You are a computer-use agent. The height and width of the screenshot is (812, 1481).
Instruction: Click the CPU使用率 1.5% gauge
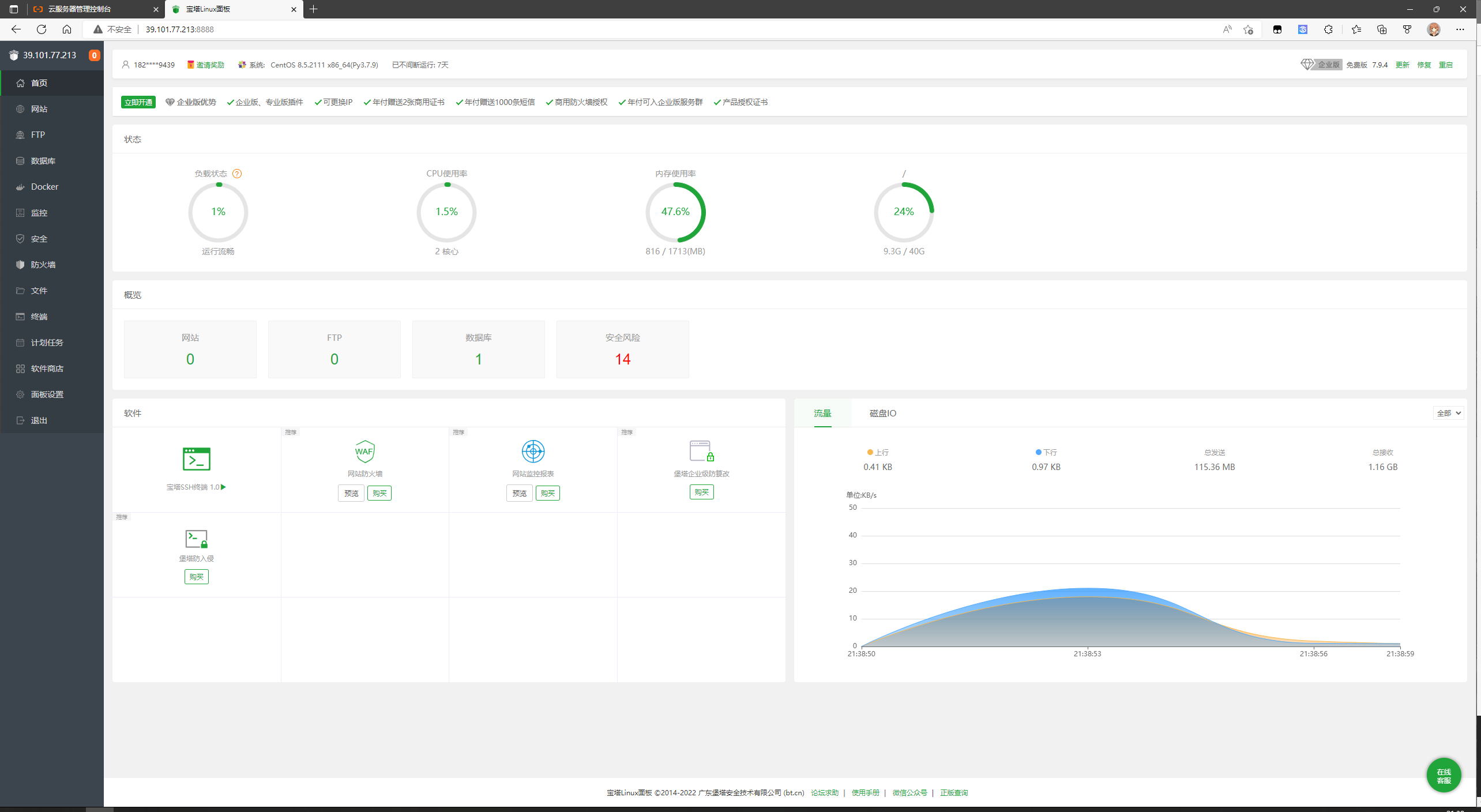coord(447,212)
